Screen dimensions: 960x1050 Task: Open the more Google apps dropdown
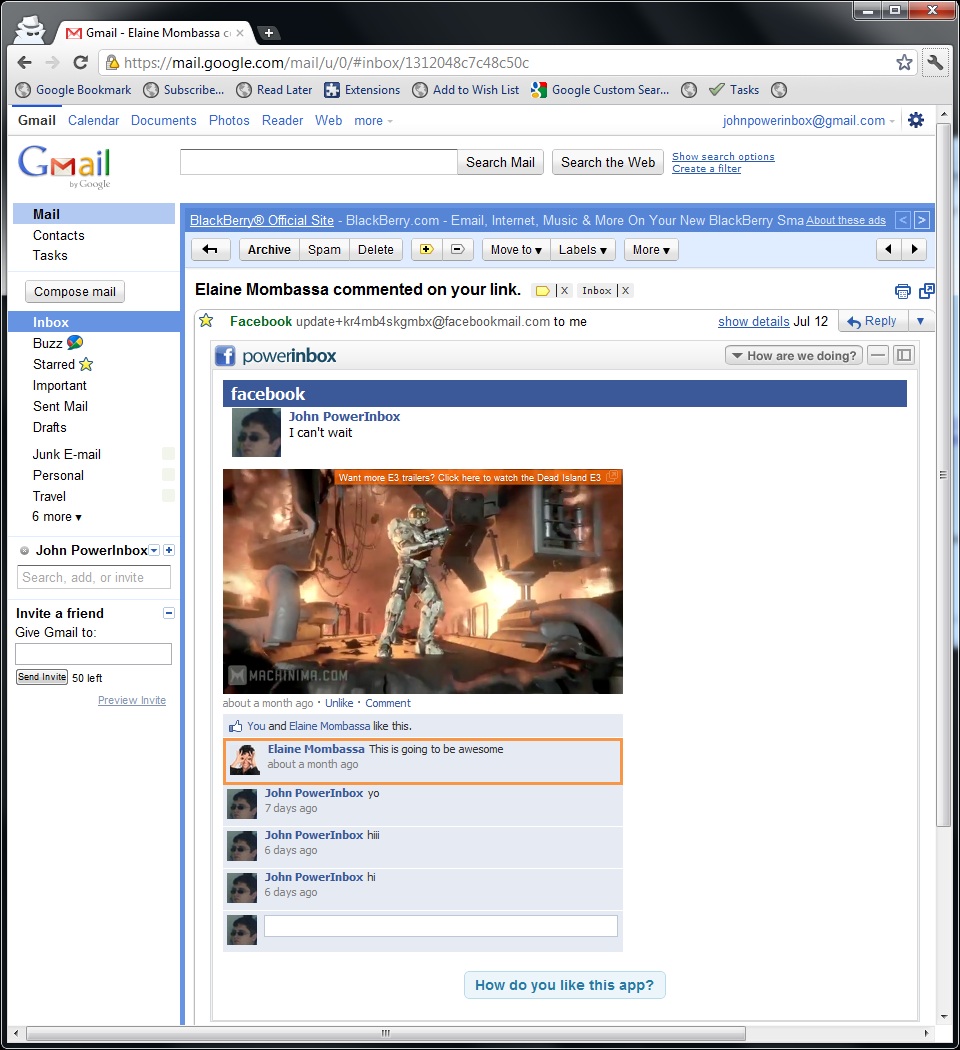(374, 121)
